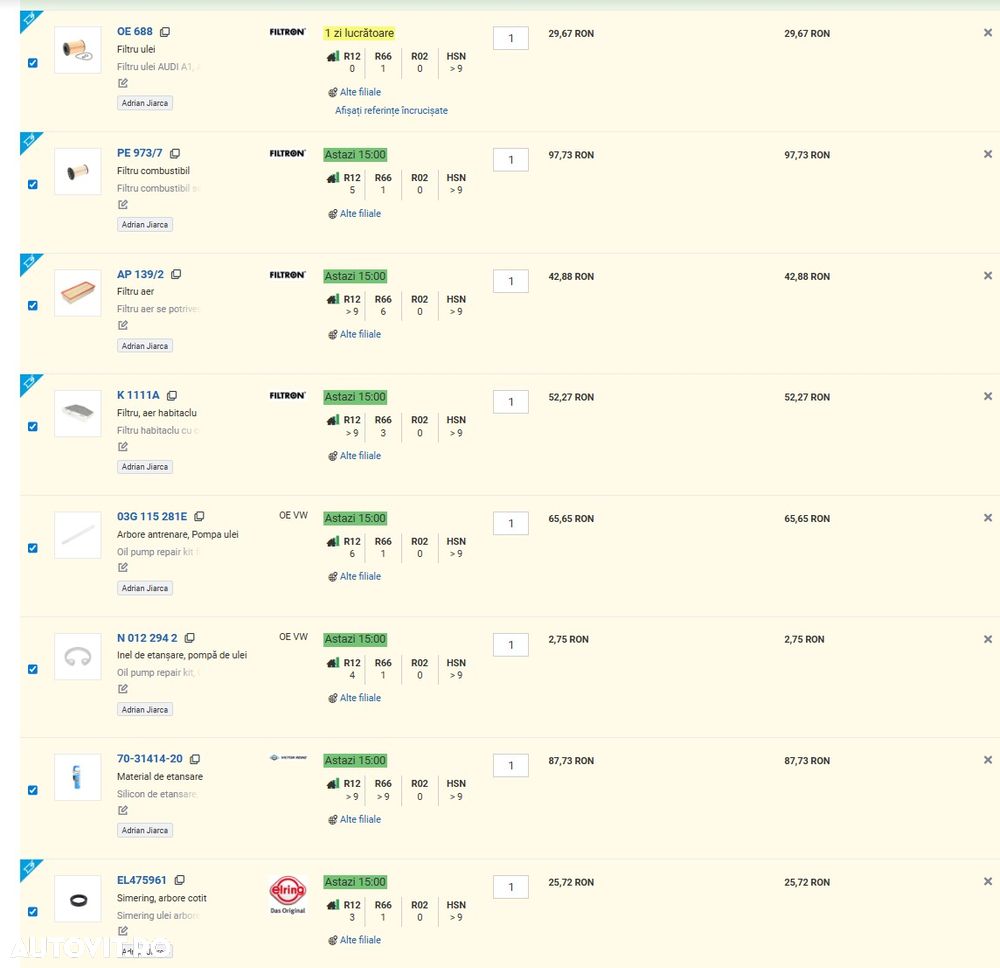This screenshot has width=1000, height=968.
Task: Open part link OE 688
Action: tap(135, 31)
